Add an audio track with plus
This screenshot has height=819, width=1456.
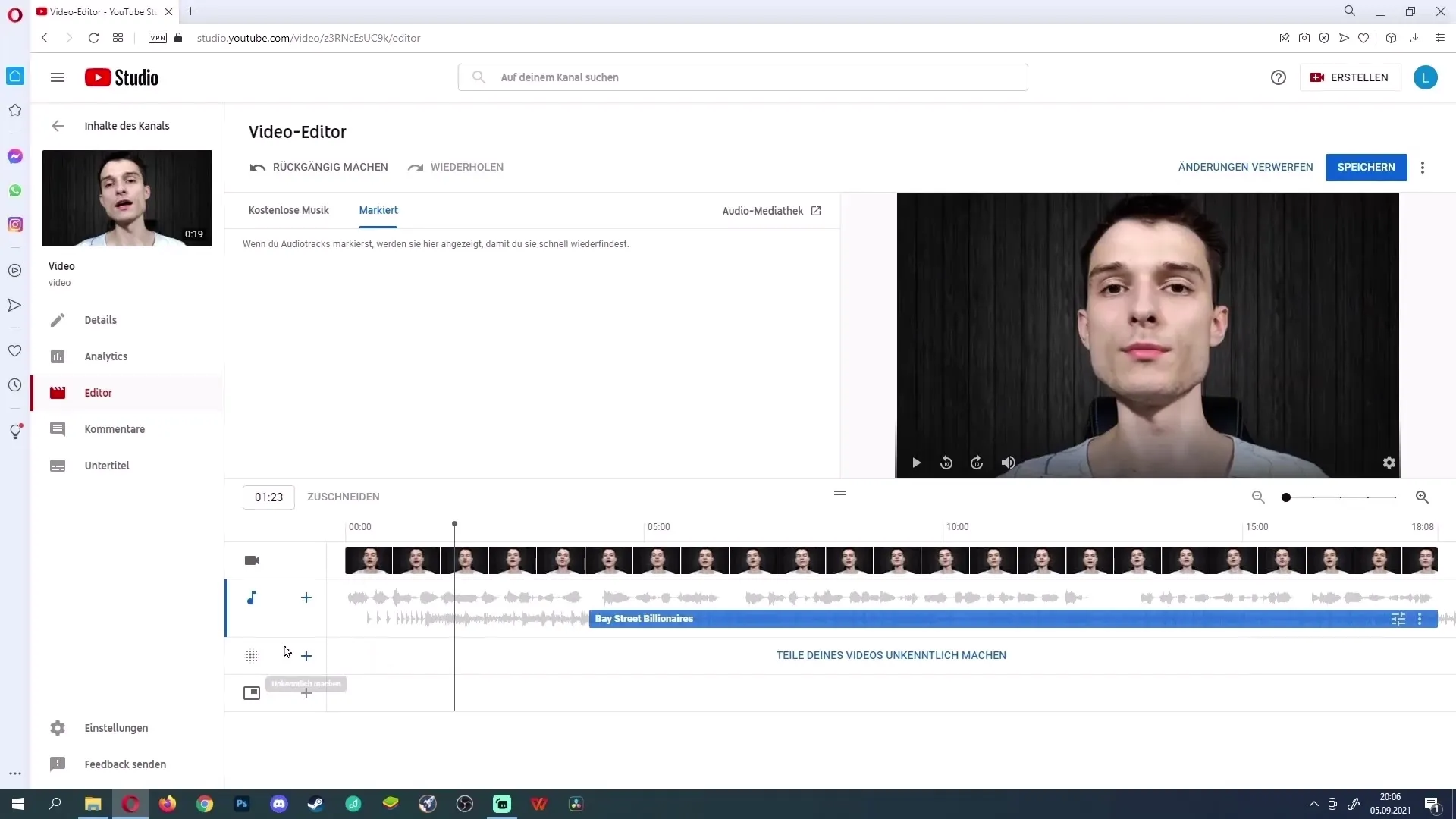tap(306, 598)
